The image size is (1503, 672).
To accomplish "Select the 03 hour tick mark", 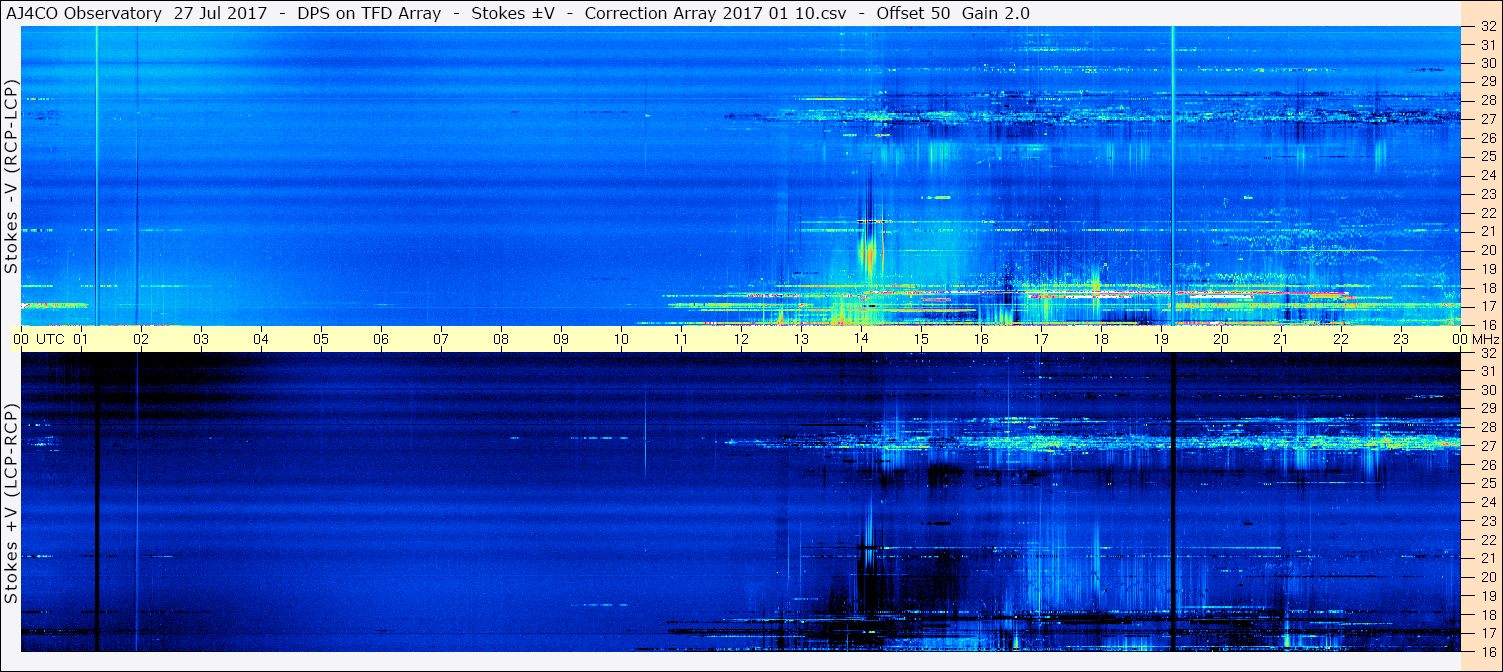I will point(201,339).
